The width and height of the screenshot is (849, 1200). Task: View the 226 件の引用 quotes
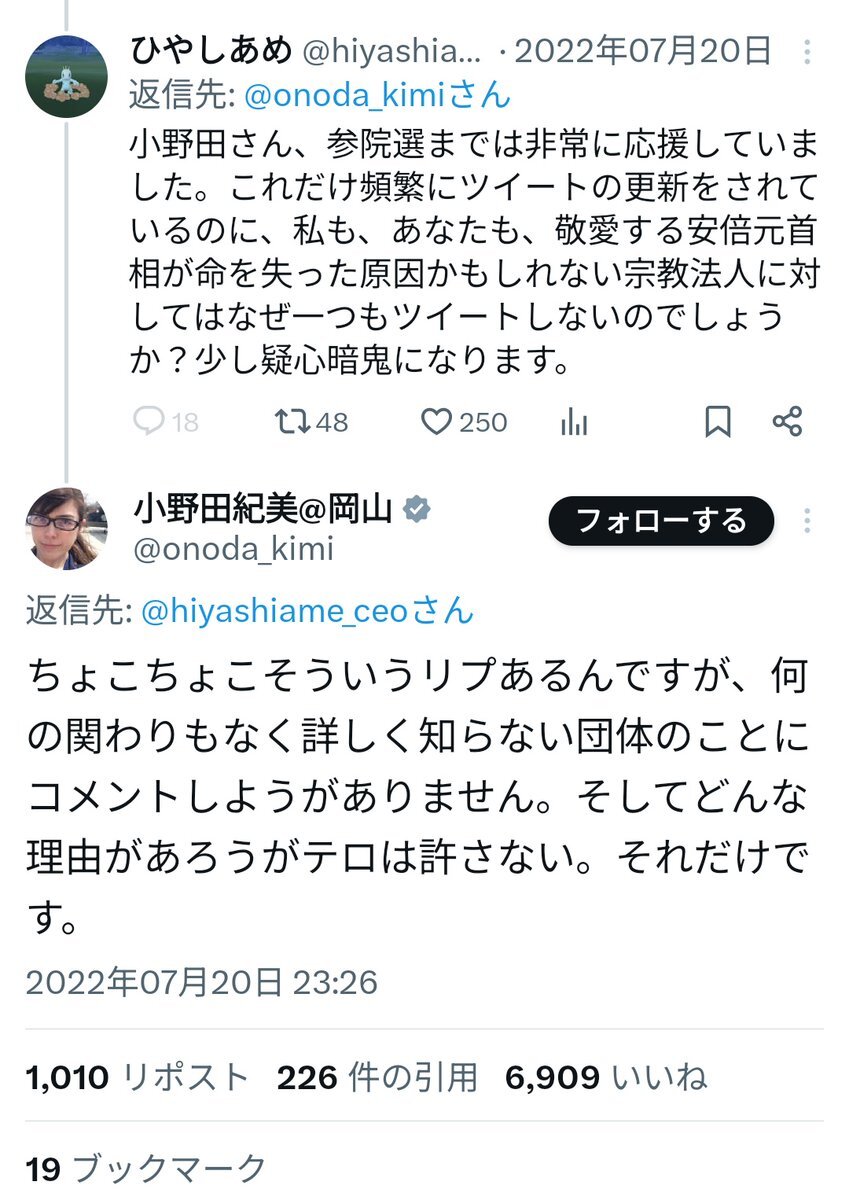coord(377,1077)
